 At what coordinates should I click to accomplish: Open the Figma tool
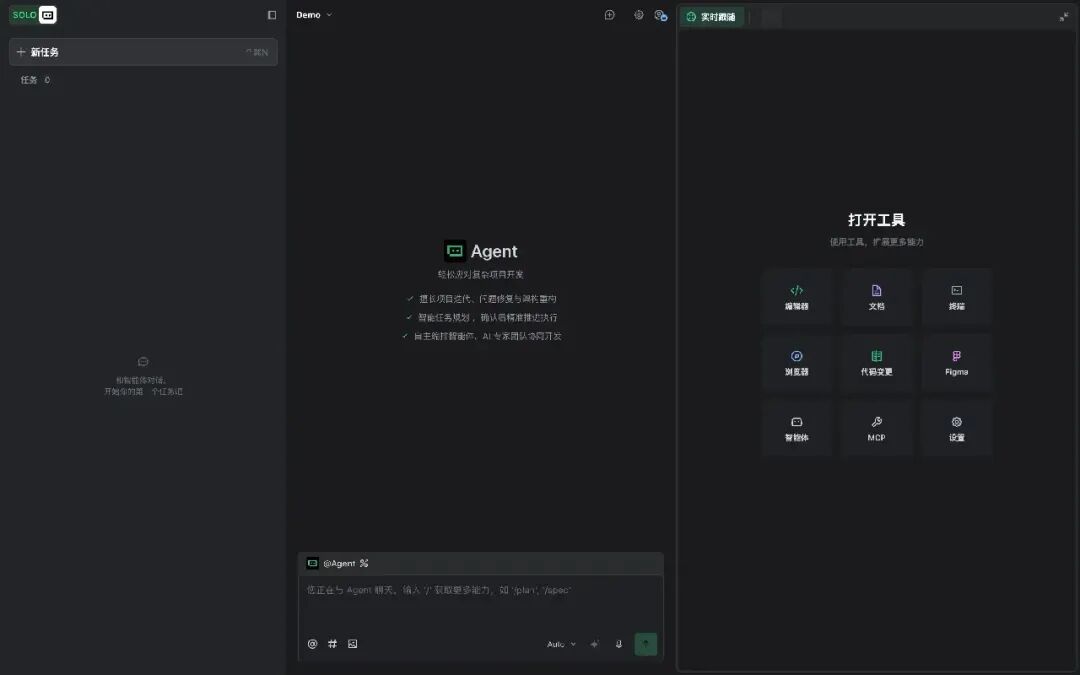[957, 363]
